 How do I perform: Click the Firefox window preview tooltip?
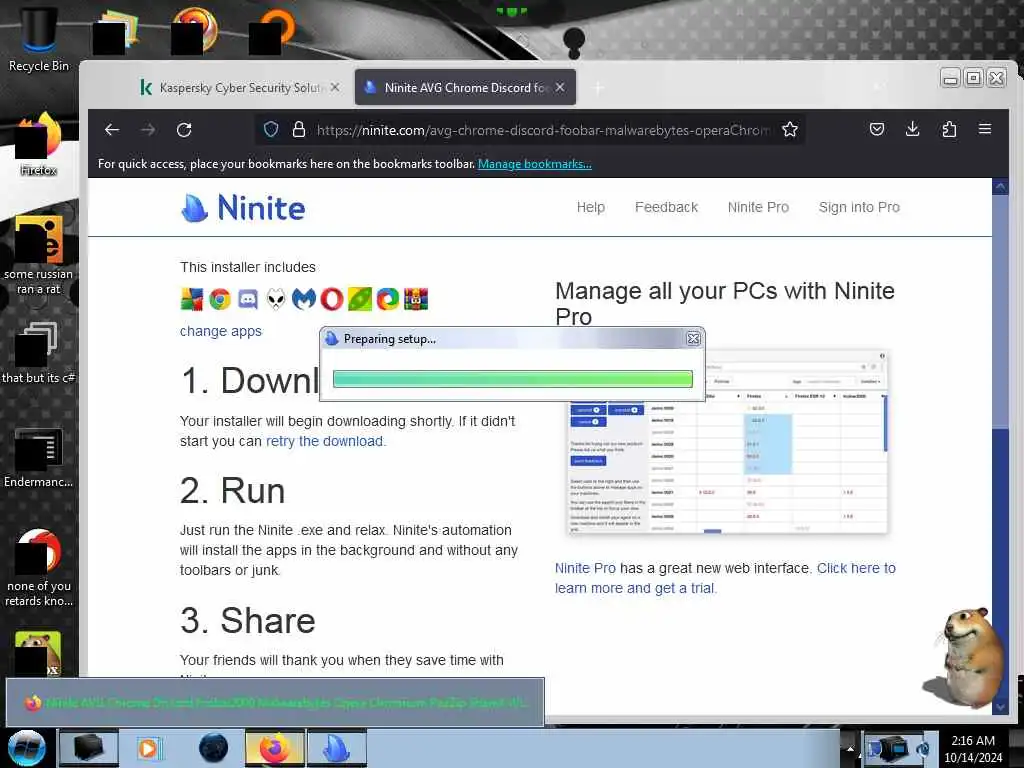pos(275,703)
